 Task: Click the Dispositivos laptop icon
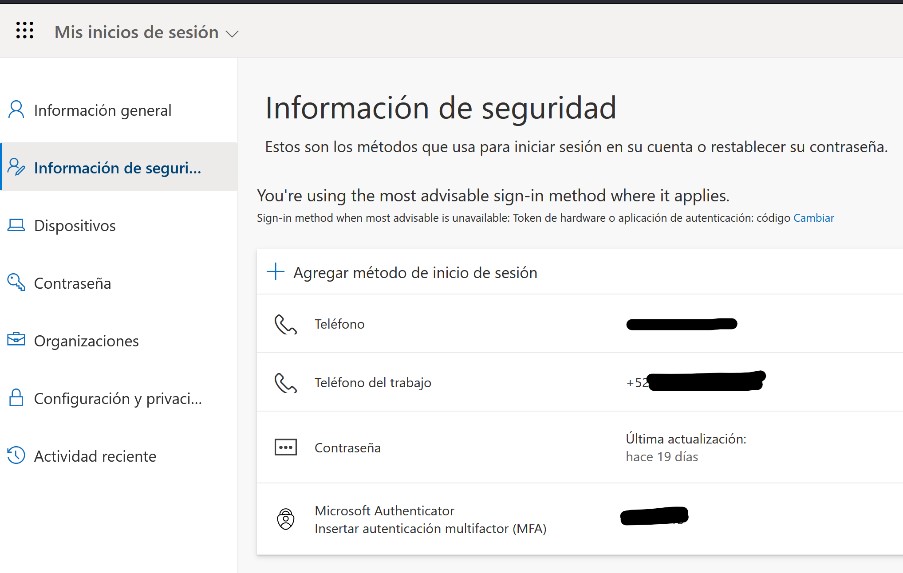(16, 226)
